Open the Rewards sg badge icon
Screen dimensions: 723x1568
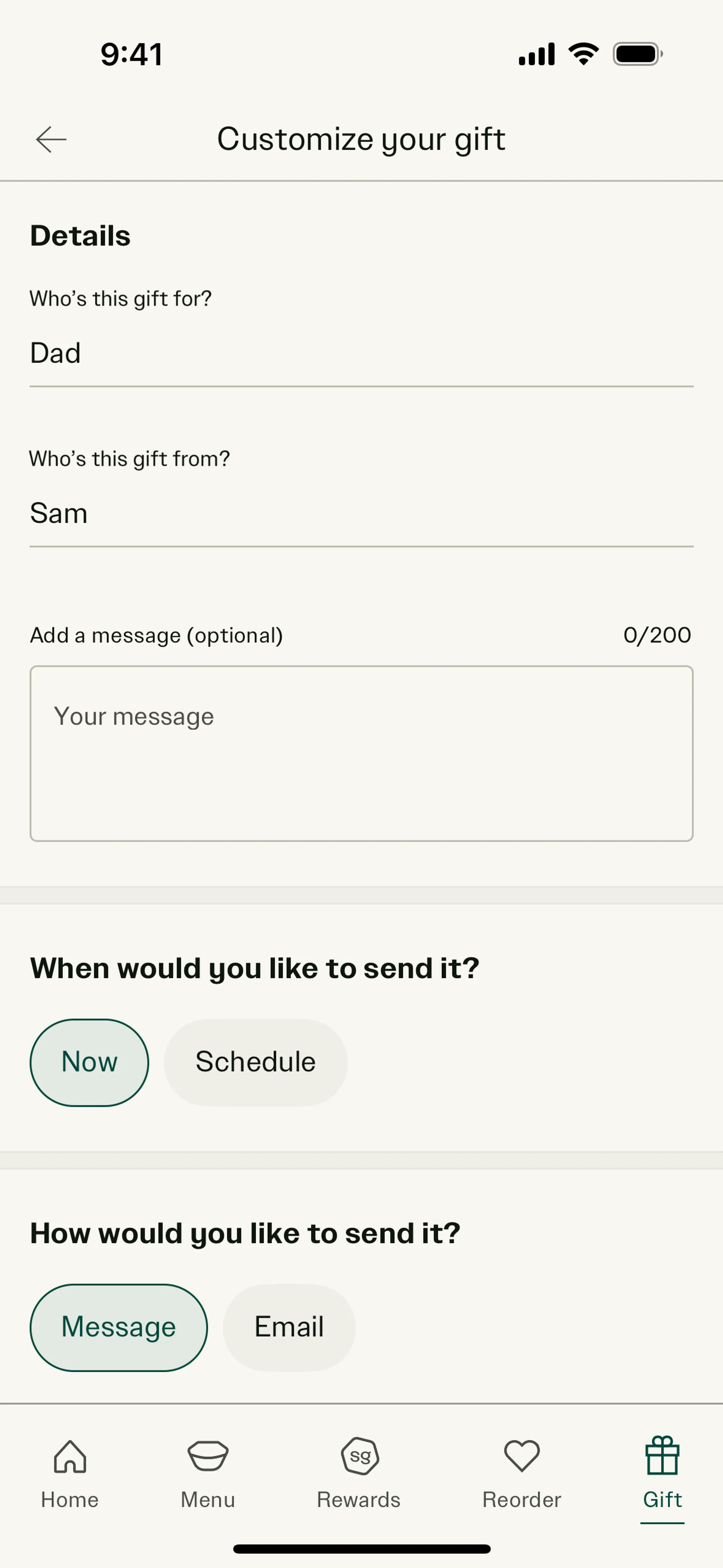[x=360, y=1456]
